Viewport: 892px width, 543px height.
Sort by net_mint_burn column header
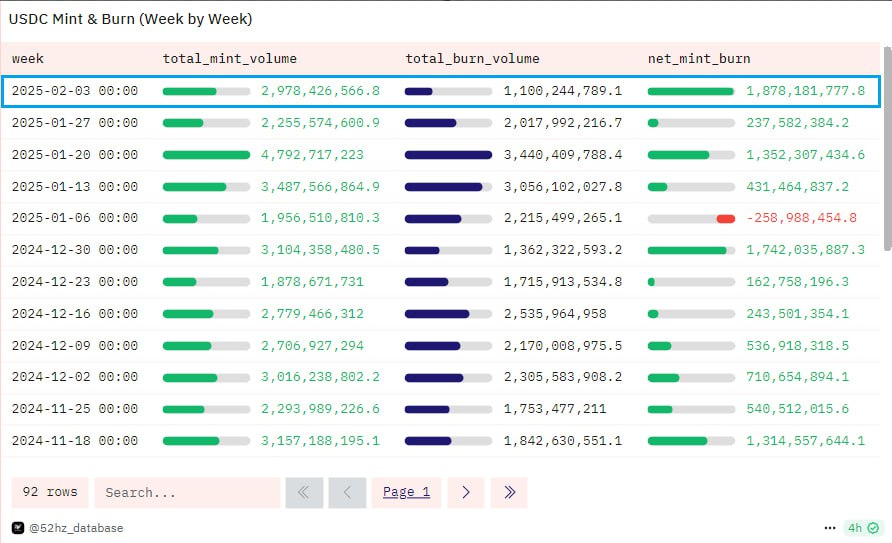tap(699, 59)
